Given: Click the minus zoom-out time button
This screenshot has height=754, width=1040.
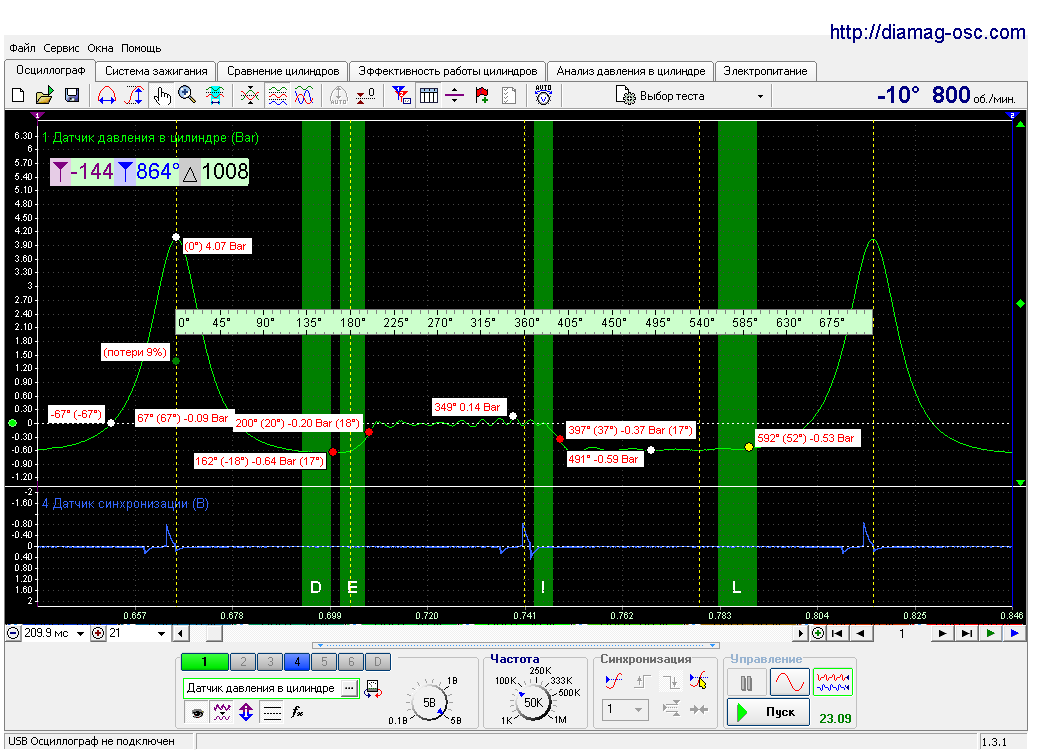Looking at the screenshot, I should (13, 633).
